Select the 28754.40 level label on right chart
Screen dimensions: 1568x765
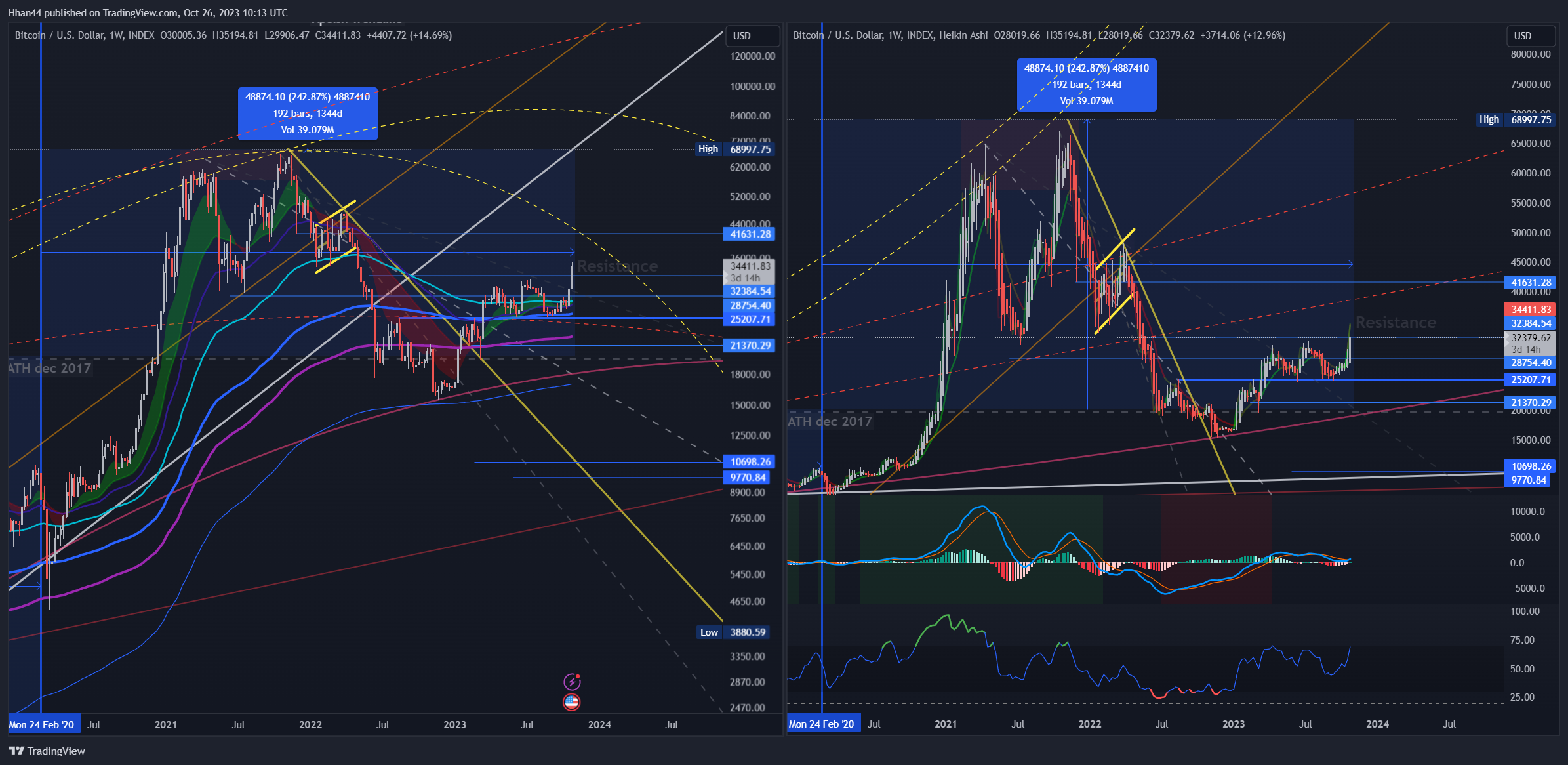1530,363
